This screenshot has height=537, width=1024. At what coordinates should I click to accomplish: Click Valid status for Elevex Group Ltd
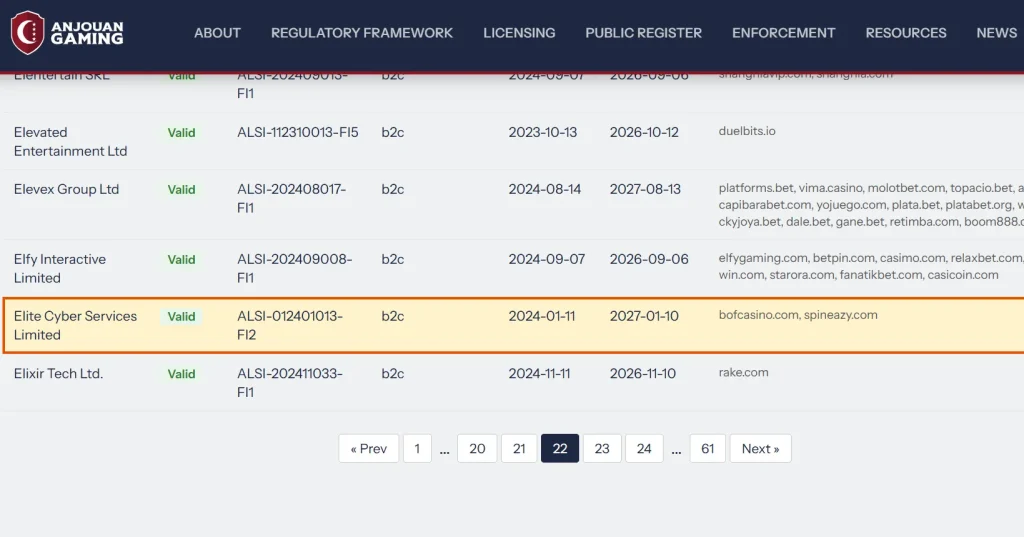(x=182, y=189)
